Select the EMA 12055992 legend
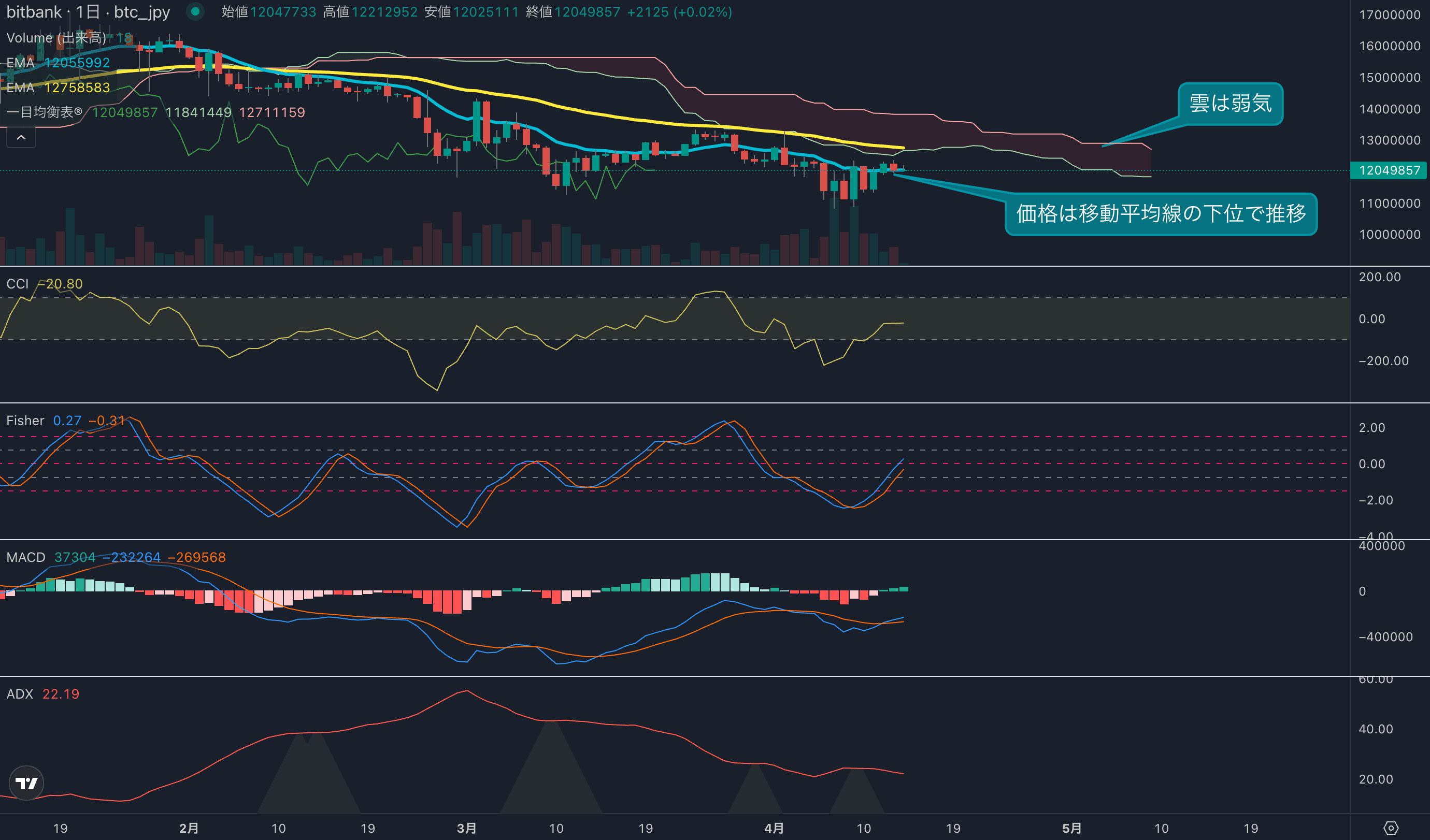Image resolution: width=1430 pixels, height=840 pixels. pyautogui.click(x=58, y=62)
